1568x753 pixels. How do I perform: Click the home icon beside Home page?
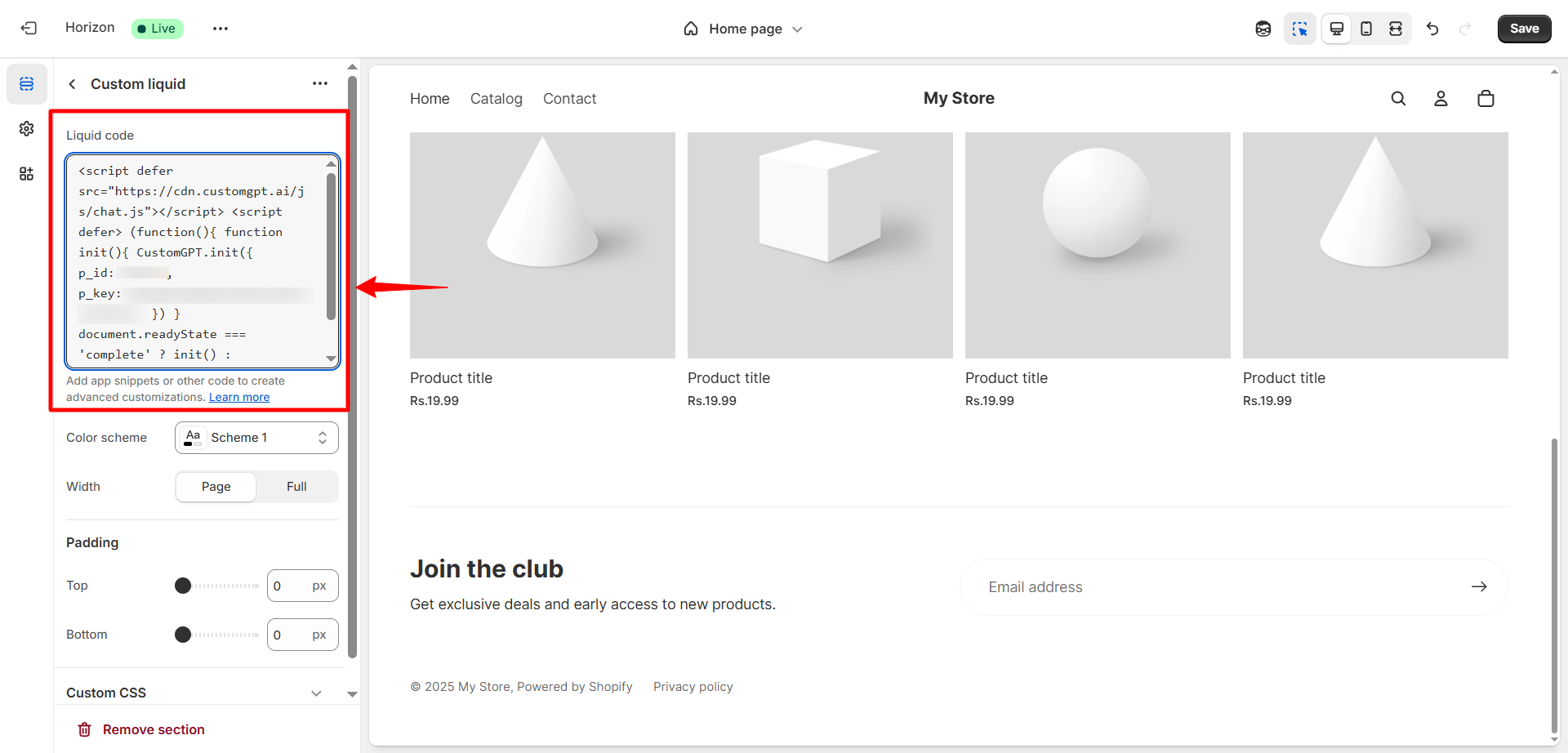click(x=691, y=29)
